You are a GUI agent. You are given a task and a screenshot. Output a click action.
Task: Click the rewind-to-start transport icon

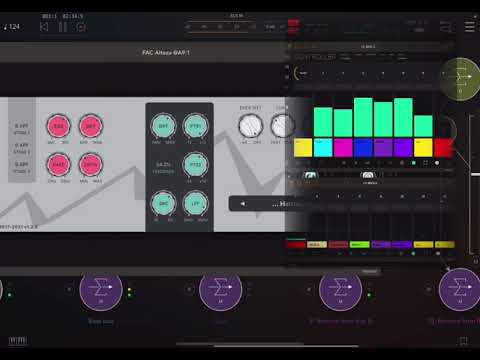coord(44,27)
